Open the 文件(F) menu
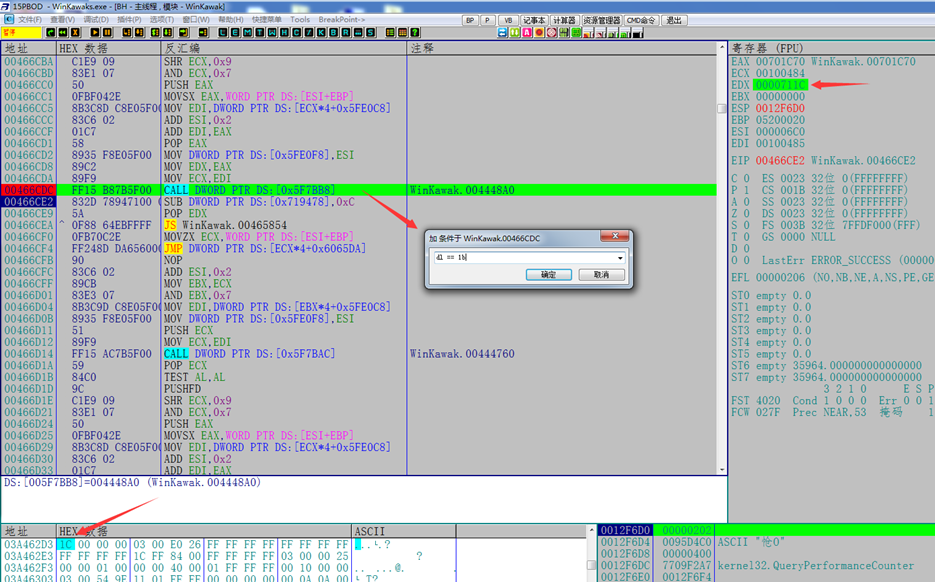This screenshot has height=582, width=935. point(30,20)
